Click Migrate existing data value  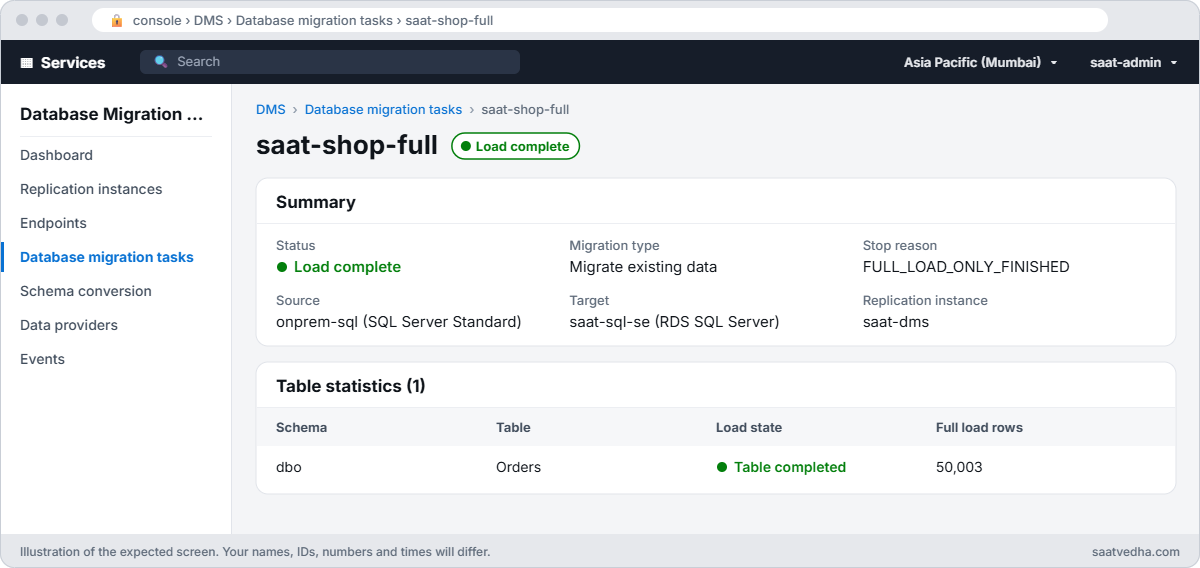tap(643, 267)
